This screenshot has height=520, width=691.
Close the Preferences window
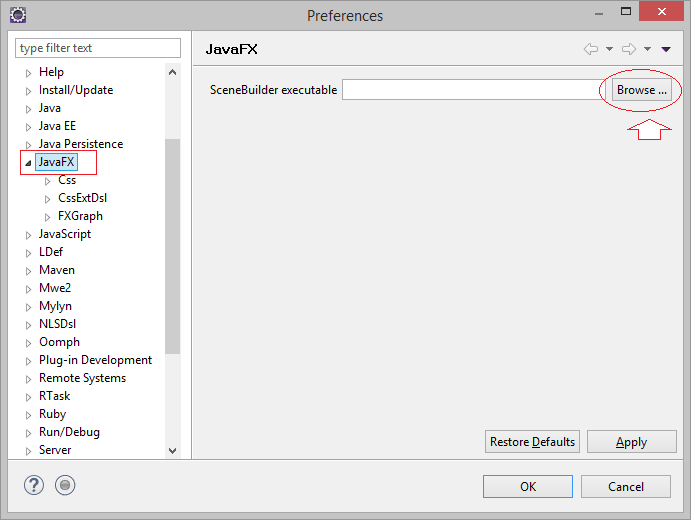coord(661,11)
